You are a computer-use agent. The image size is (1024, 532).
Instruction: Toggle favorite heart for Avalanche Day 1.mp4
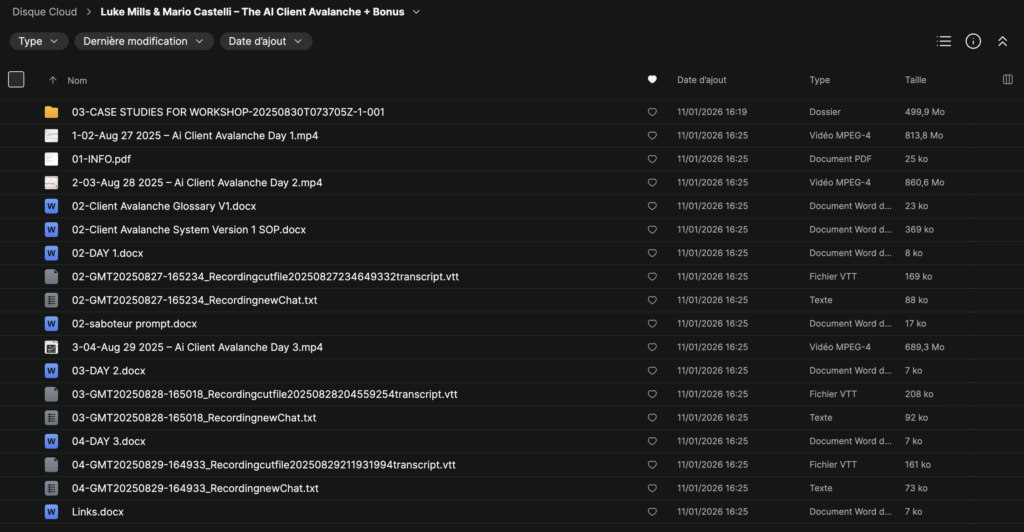(x=652, y=136)
